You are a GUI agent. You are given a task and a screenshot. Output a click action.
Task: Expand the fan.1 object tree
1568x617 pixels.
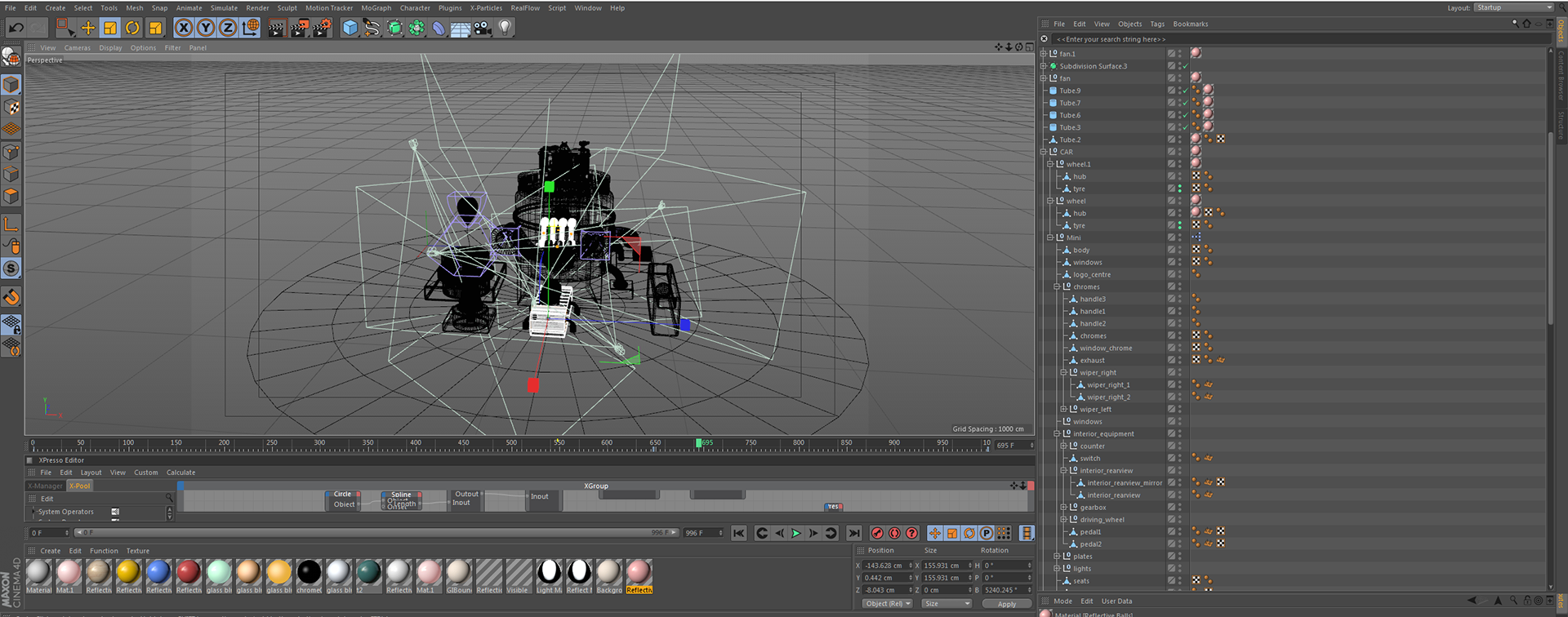click(x=1044, y=54)
